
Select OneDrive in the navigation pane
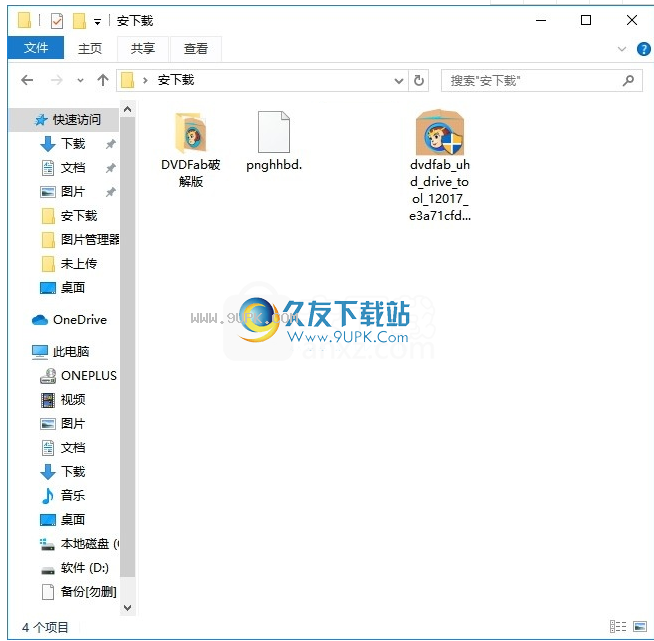(69, 320)
